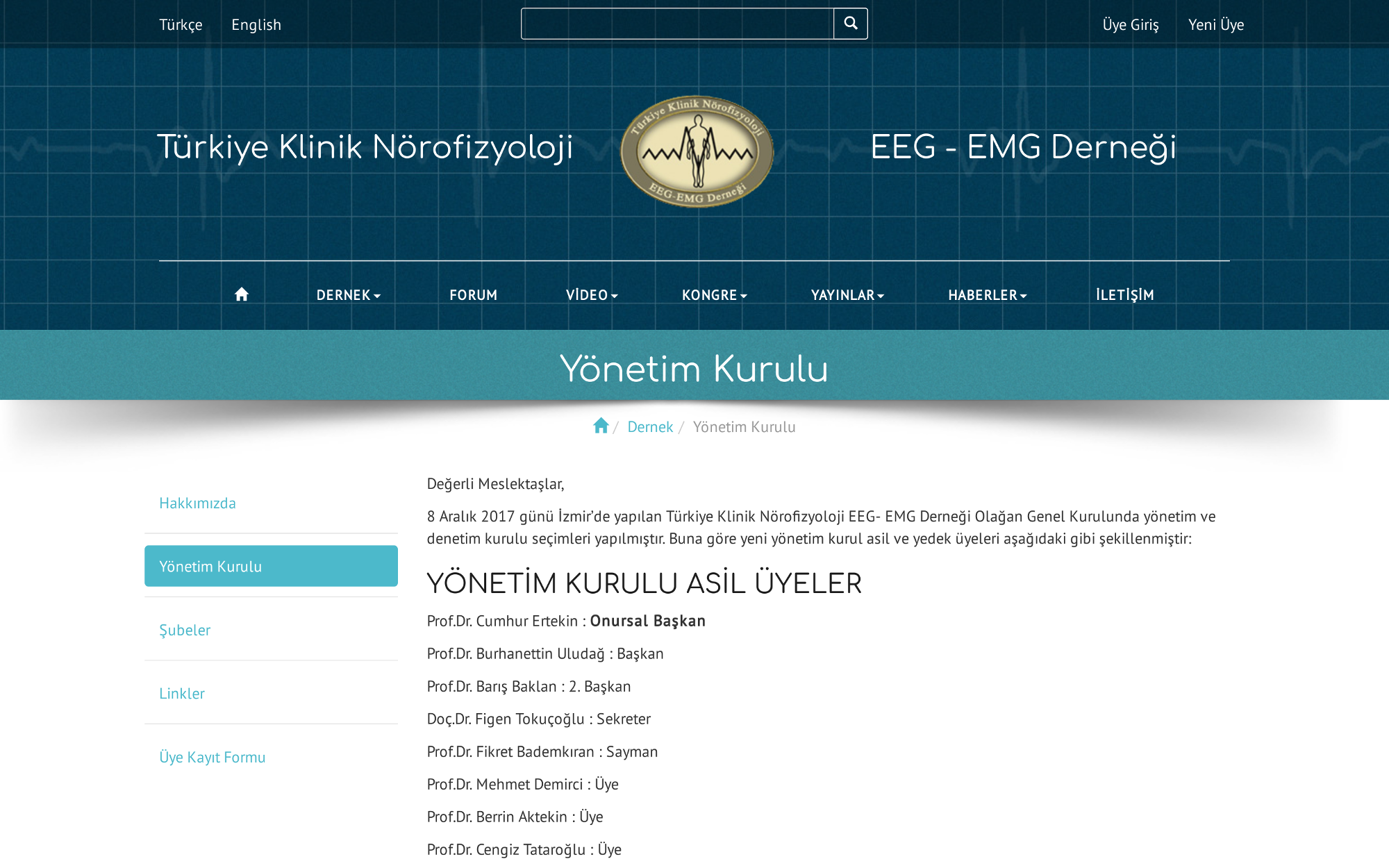Open the FORUM menu item

click(x=473, y=295)
